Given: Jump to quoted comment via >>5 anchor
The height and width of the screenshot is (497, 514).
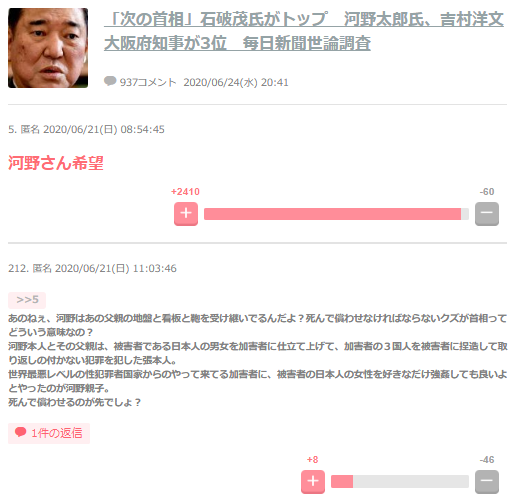Looking at the screenshot, I should pos(27,300).
